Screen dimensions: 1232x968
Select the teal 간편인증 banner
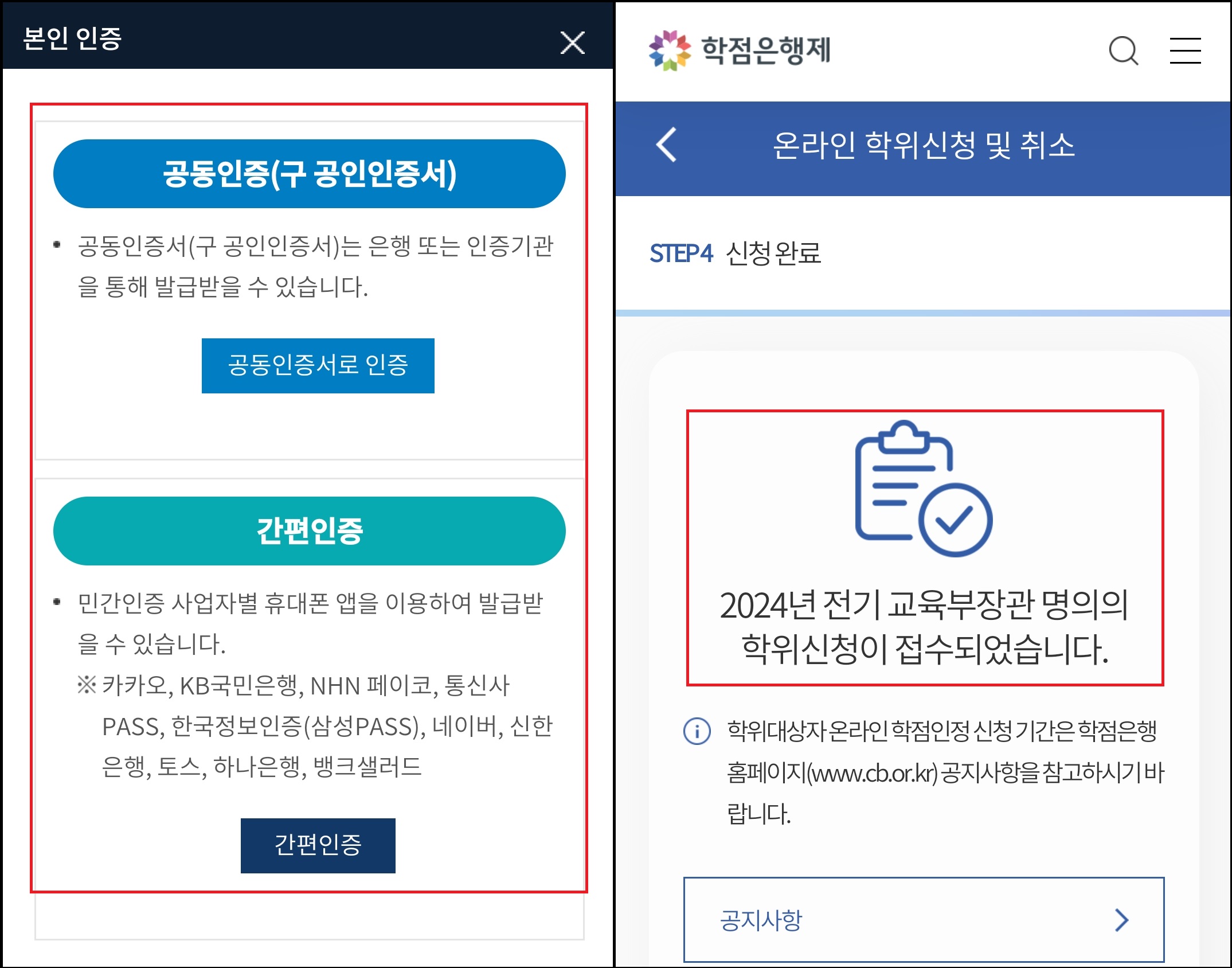[310, 531]
